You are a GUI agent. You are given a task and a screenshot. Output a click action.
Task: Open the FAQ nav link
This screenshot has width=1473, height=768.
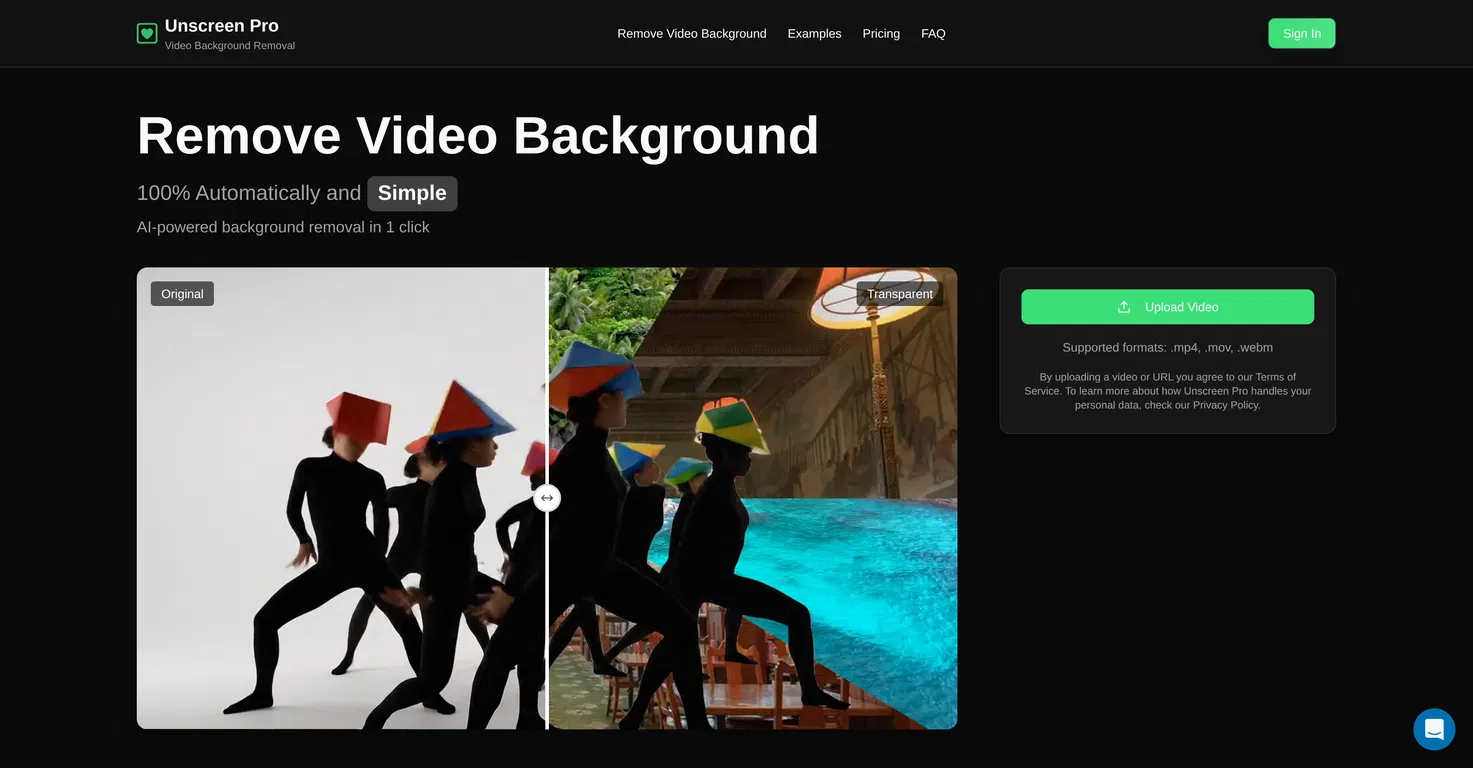tap(932, 34)
